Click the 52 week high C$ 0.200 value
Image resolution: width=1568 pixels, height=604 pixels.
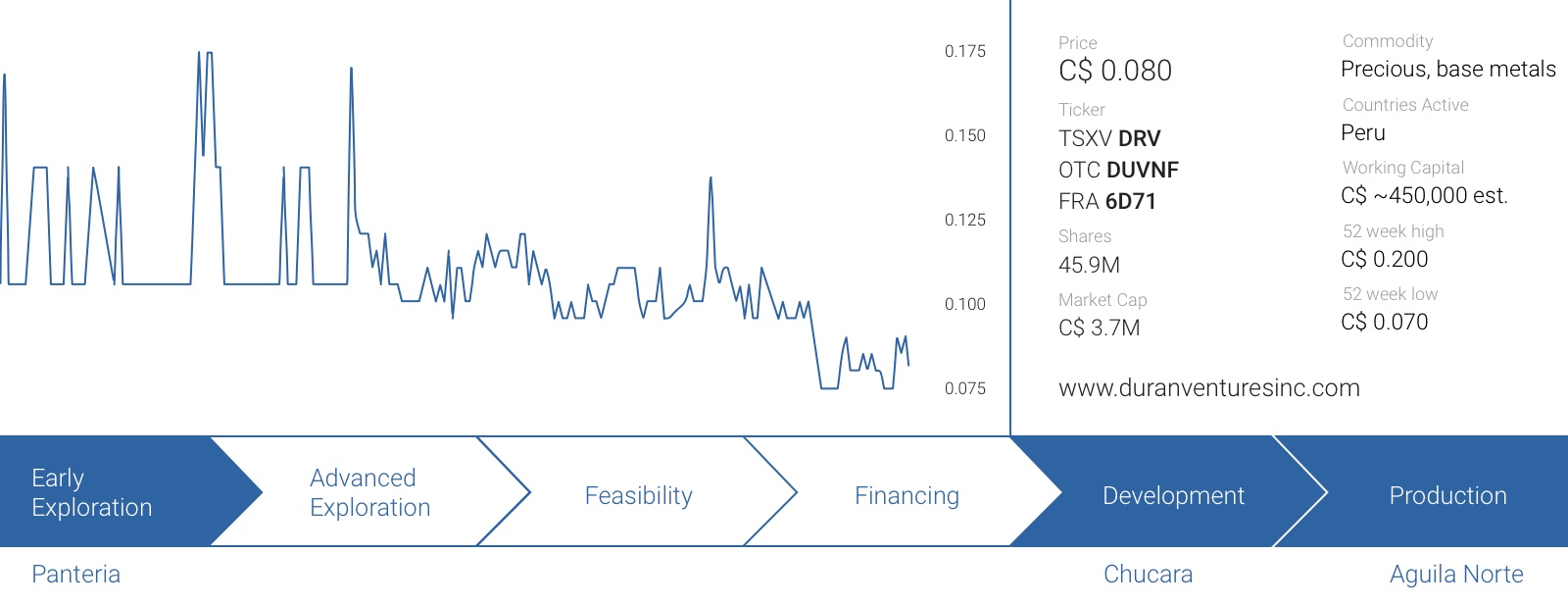pyautogui.click(x=1385, y=259)
